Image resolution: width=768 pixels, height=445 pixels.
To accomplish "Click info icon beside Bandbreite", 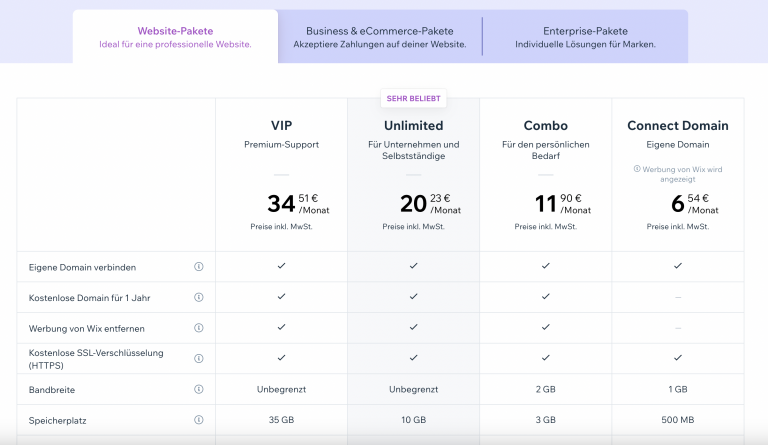I will point(198,389).
